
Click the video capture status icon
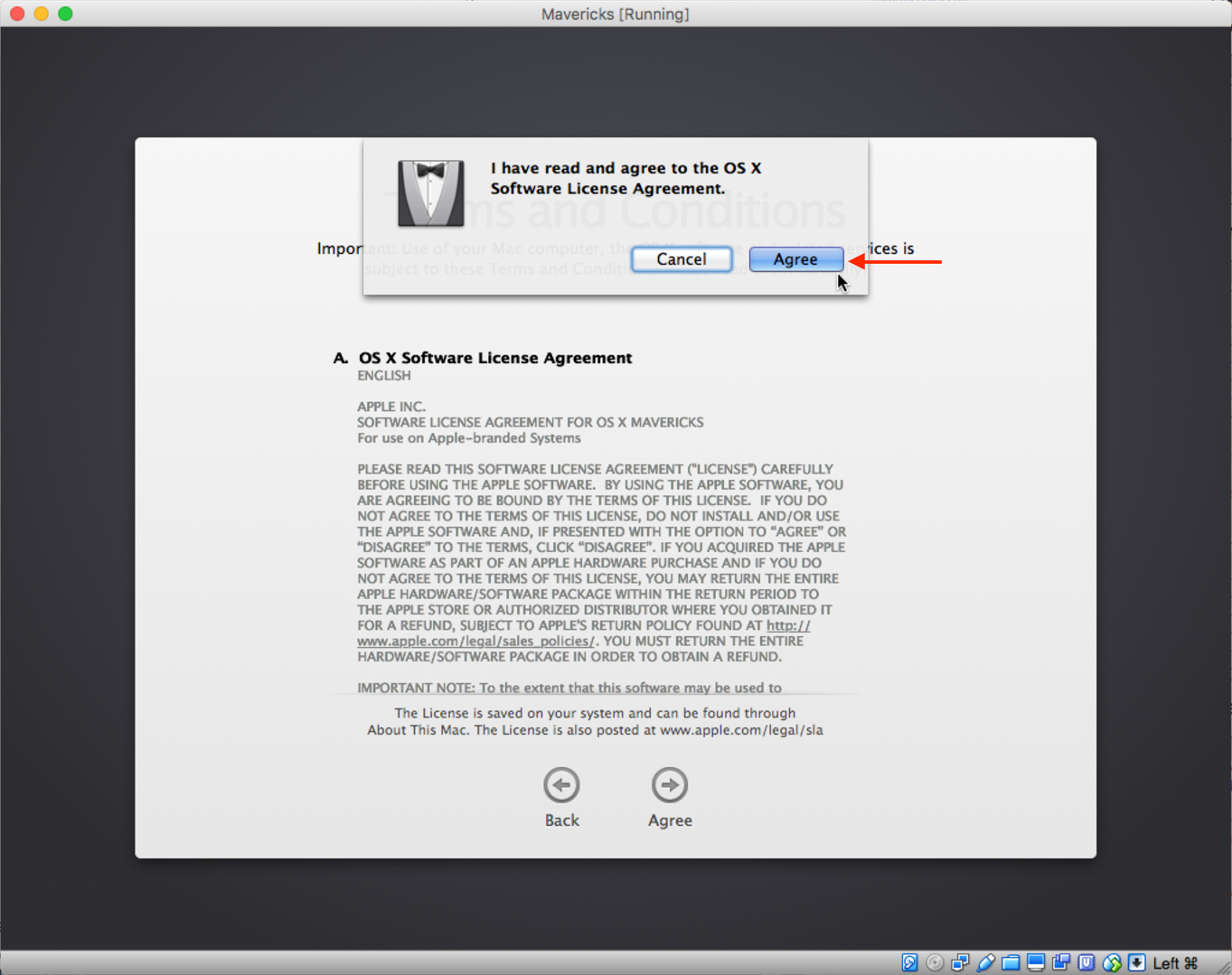click(x=1061, y=963)
